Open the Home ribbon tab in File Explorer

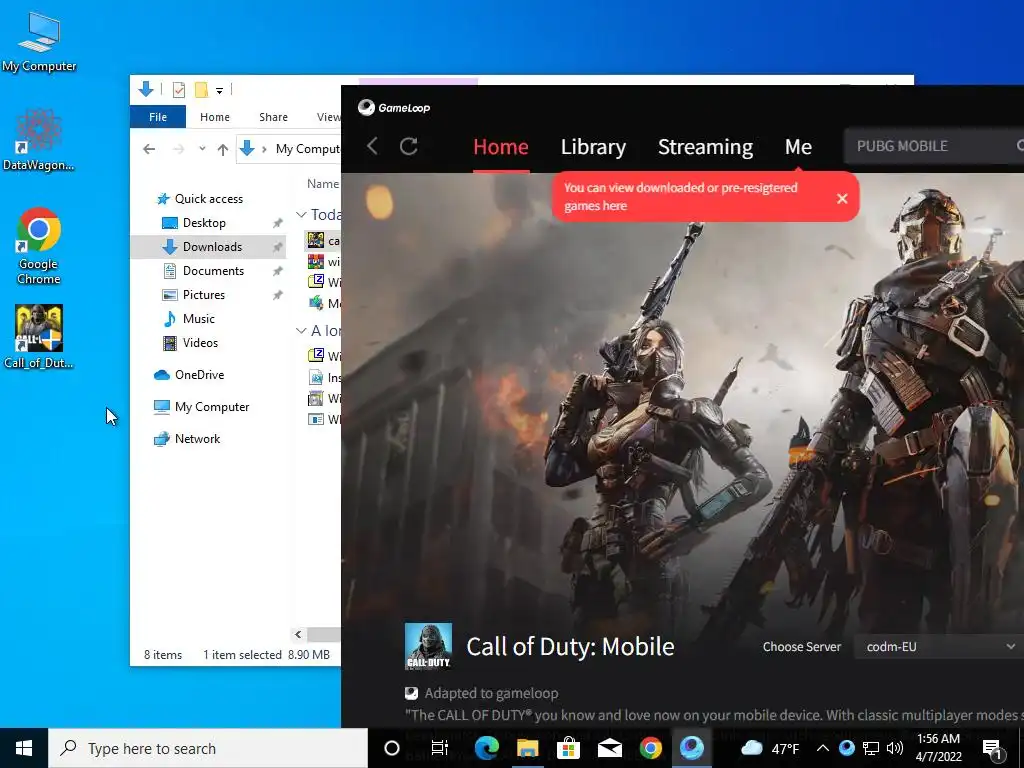pyautogui.click(x=215, y=117)
